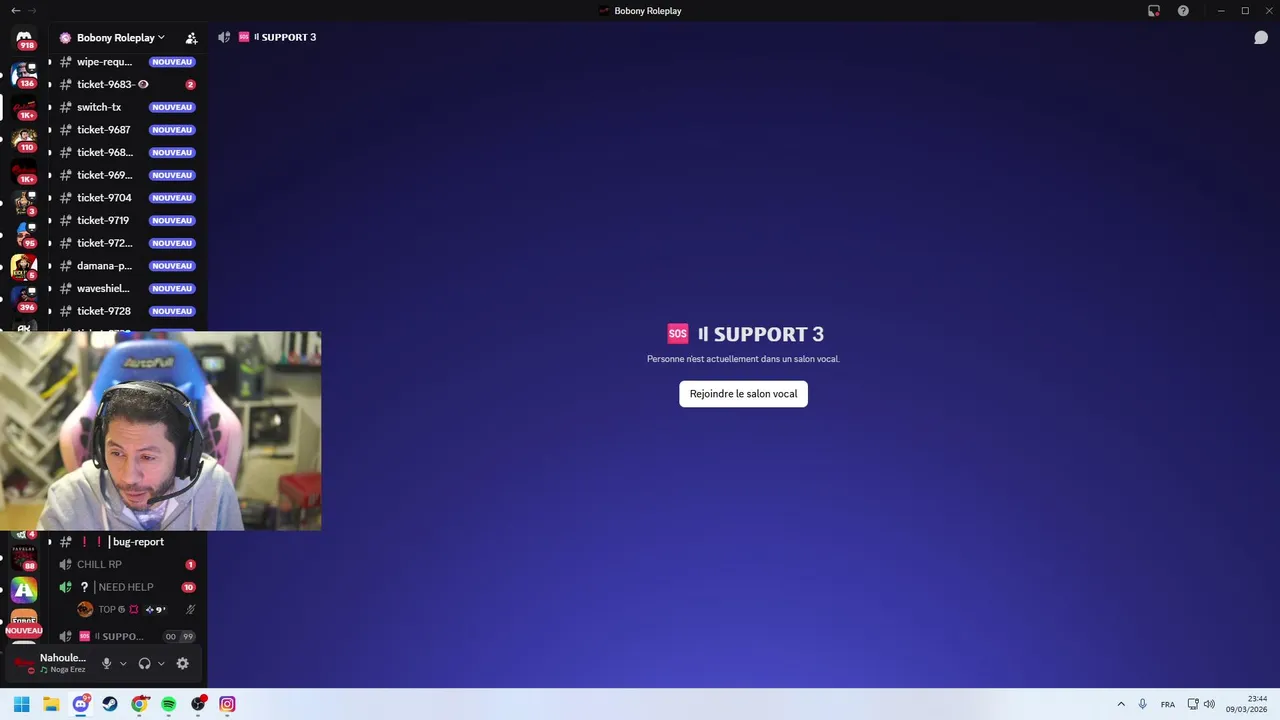Click the 00 99 user limit badge

point(179,636)
